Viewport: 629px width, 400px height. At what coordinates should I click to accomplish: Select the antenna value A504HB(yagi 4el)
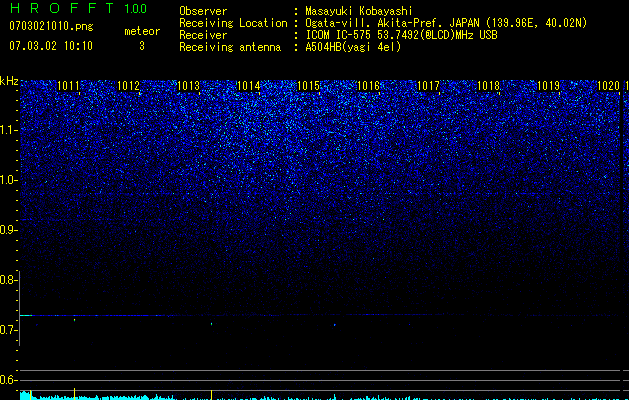tap(353, 47)
